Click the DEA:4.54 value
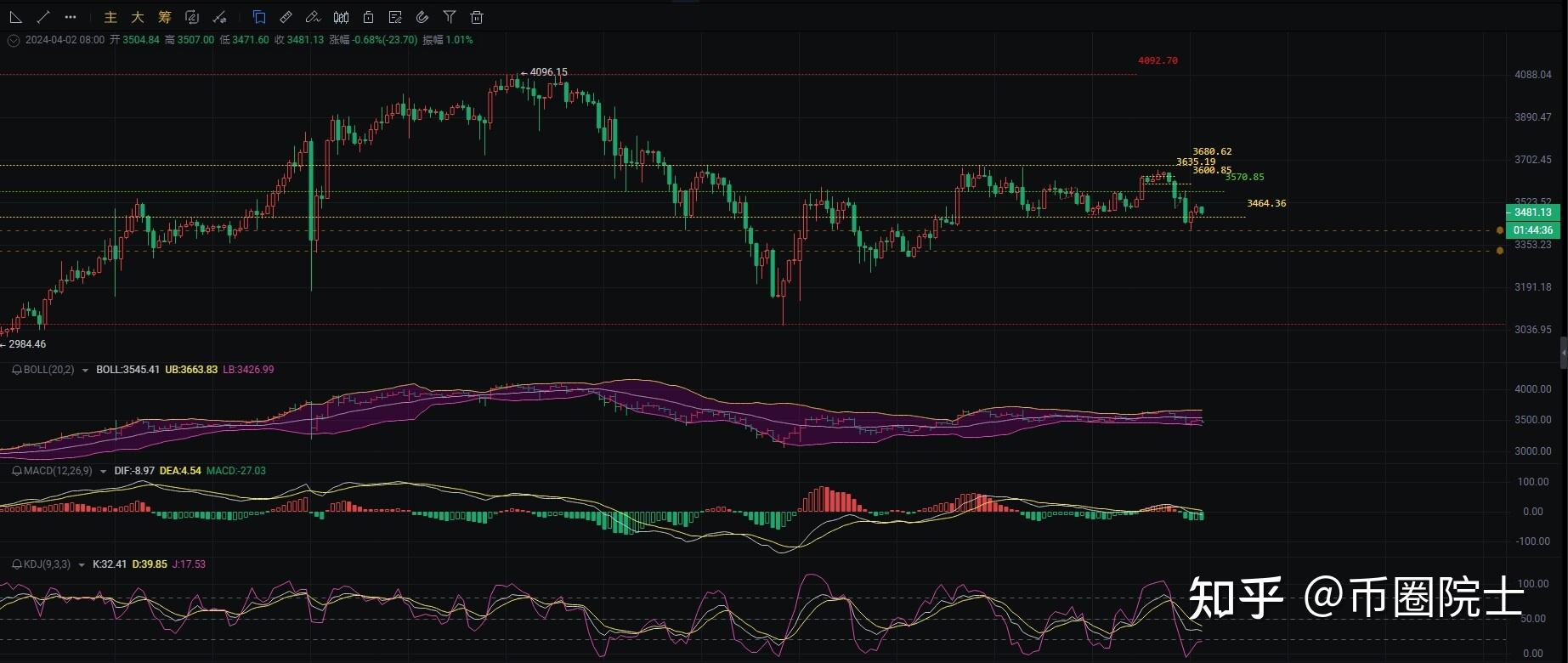This screenshot has width=1568, height=663. [180, 471]
